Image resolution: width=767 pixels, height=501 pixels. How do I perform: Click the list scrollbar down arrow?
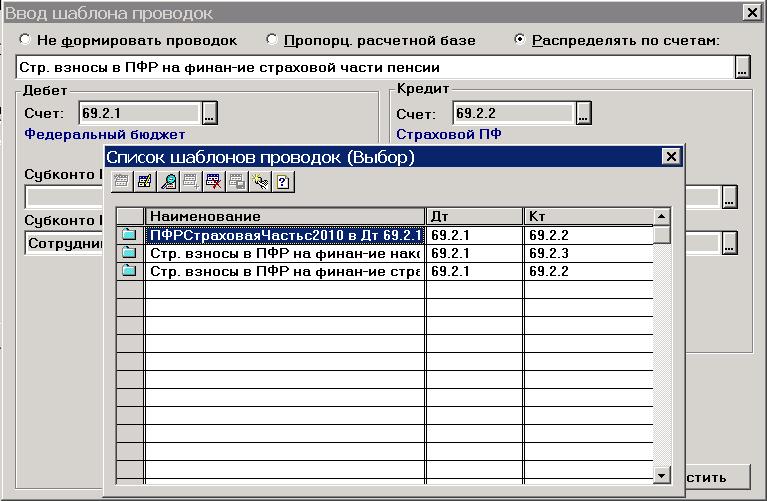tap(661, 475)
